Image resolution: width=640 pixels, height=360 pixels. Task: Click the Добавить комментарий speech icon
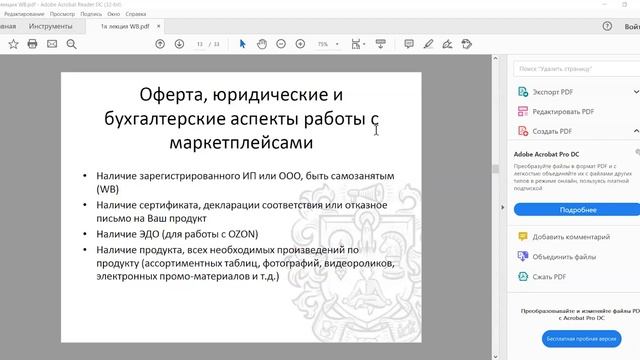tap(523, 236)
